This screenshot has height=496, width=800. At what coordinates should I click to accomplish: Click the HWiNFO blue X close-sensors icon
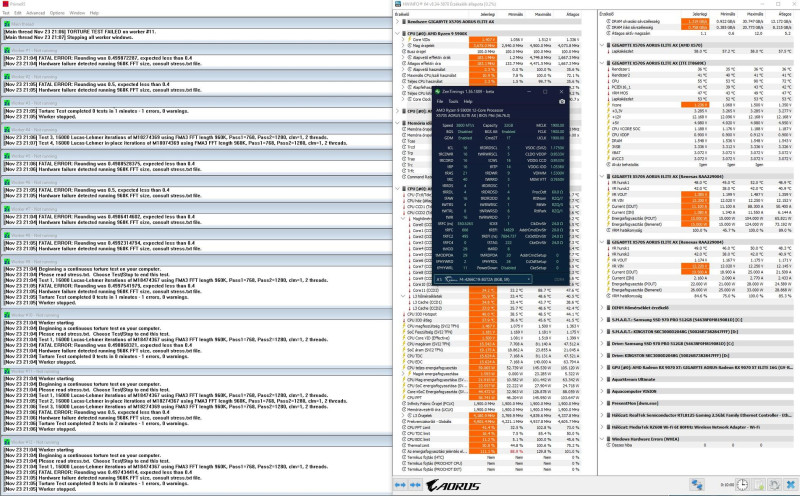(x=791, y=485)
